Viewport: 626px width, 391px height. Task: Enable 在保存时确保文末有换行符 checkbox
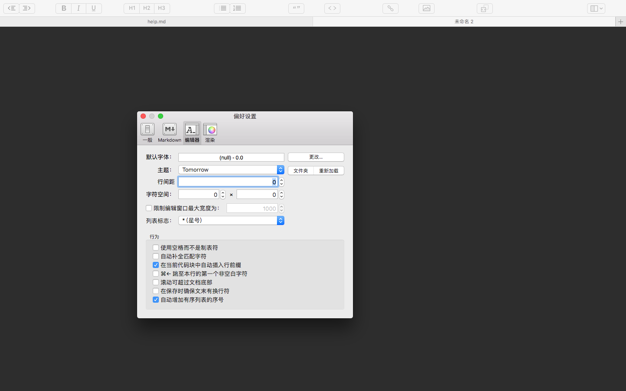(156, 291)
